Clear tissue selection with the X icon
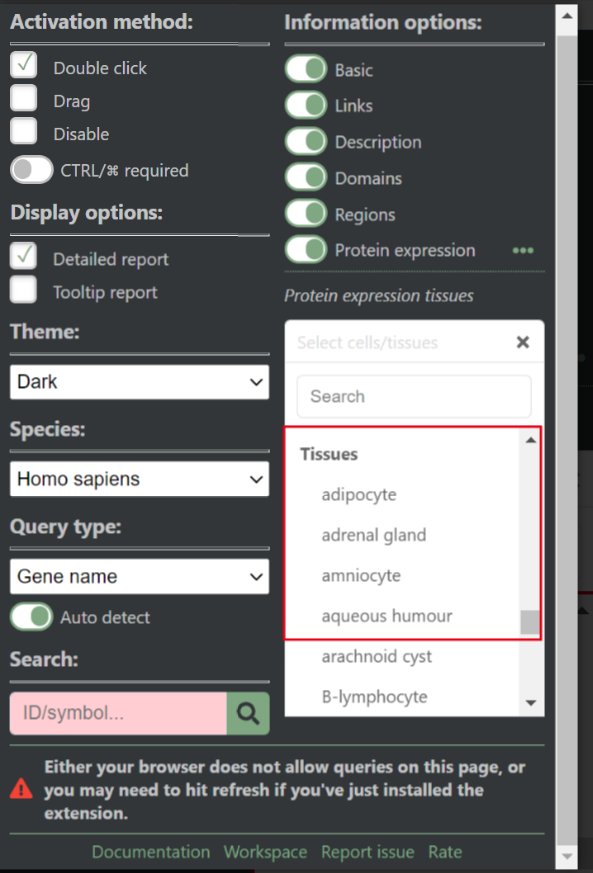The height and width of the screenshot is (873, 593). (x=522, y=342)
